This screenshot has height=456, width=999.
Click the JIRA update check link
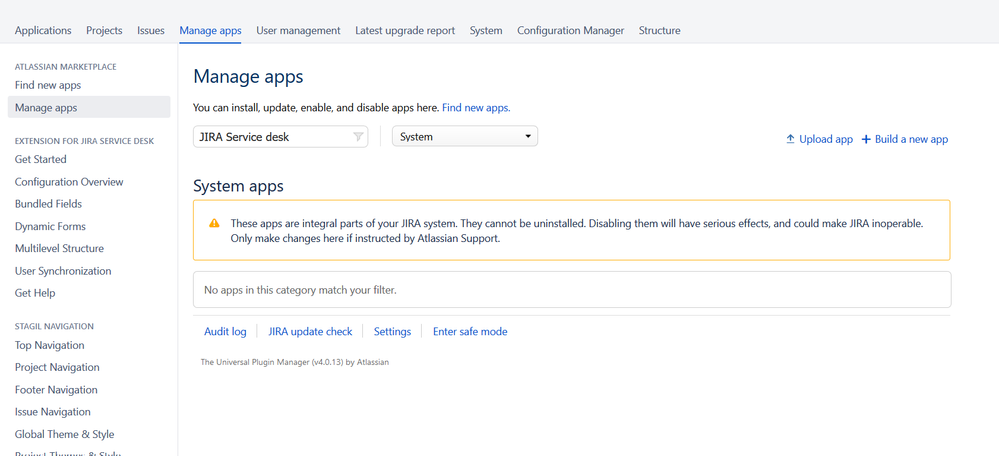click(310, 331)
